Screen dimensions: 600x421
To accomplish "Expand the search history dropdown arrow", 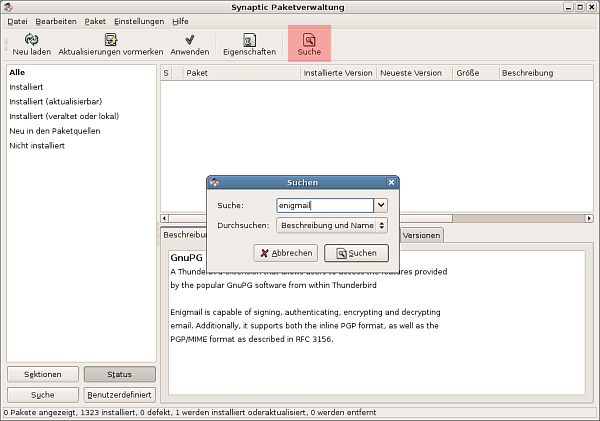I will click(x=381, y=205).
